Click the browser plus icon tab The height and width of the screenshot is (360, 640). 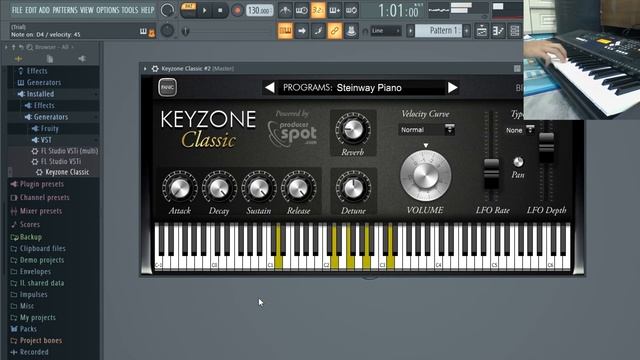pos(18,59)
